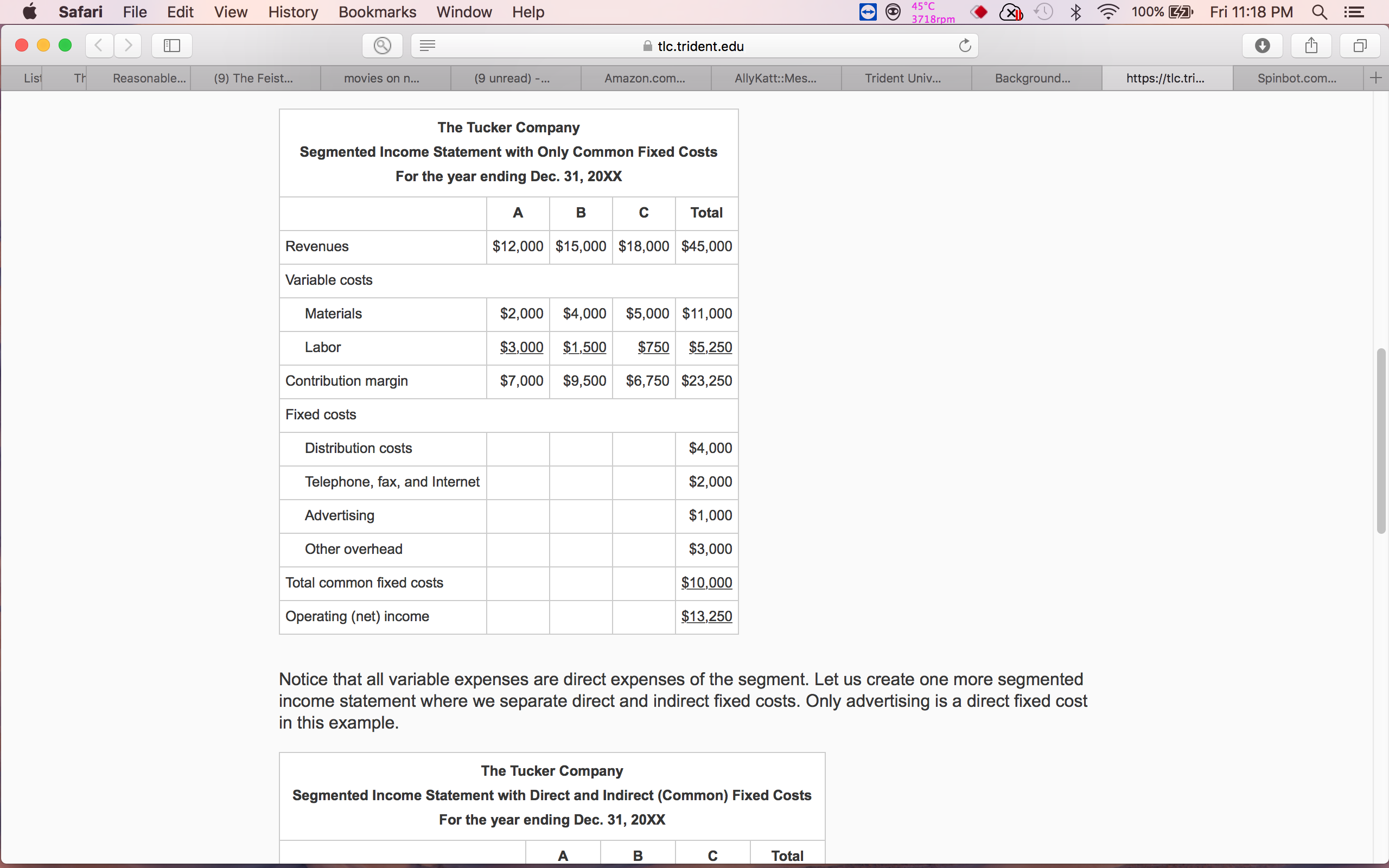
Task: Click the forward navigation arrow
Action: pos(128,46)
